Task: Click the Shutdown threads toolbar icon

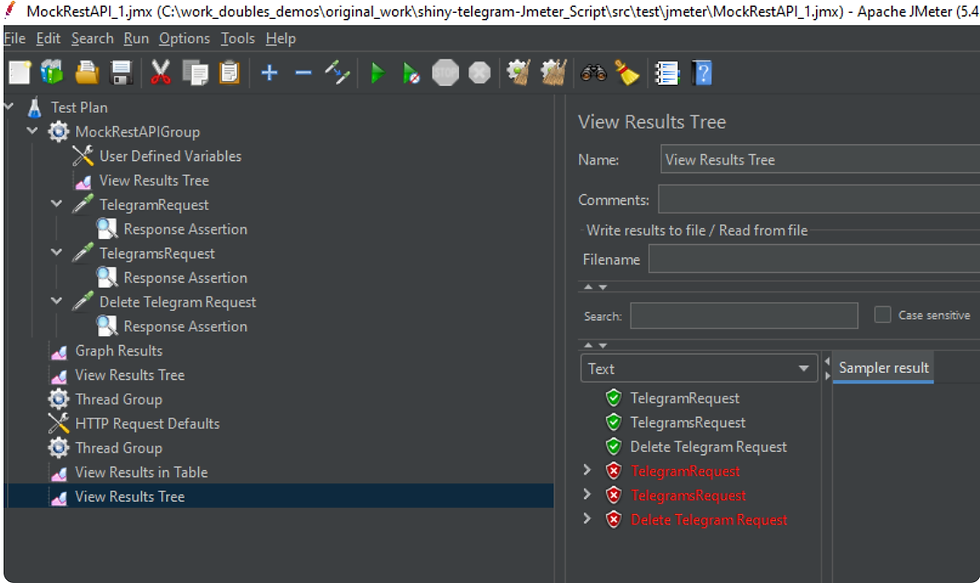Action: tap(479, 73)
